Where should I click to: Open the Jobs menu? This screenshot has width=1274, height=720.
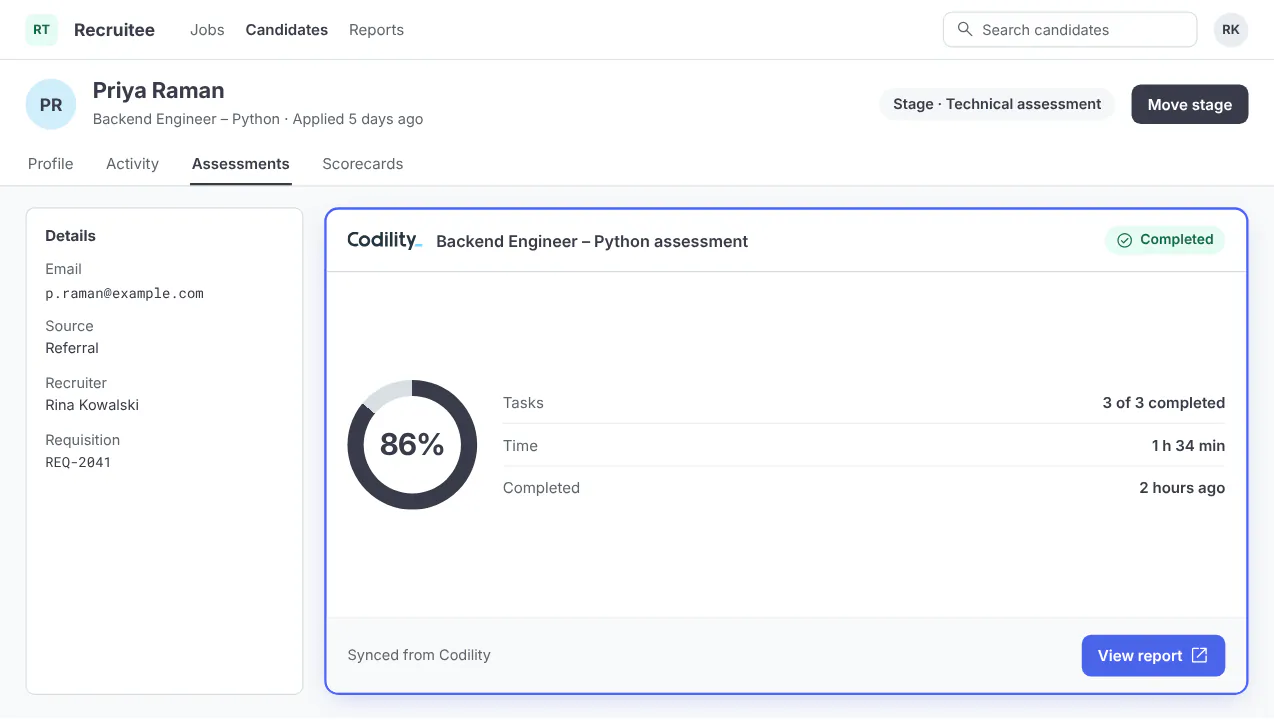pyautogui.click(x=207, y=30)
